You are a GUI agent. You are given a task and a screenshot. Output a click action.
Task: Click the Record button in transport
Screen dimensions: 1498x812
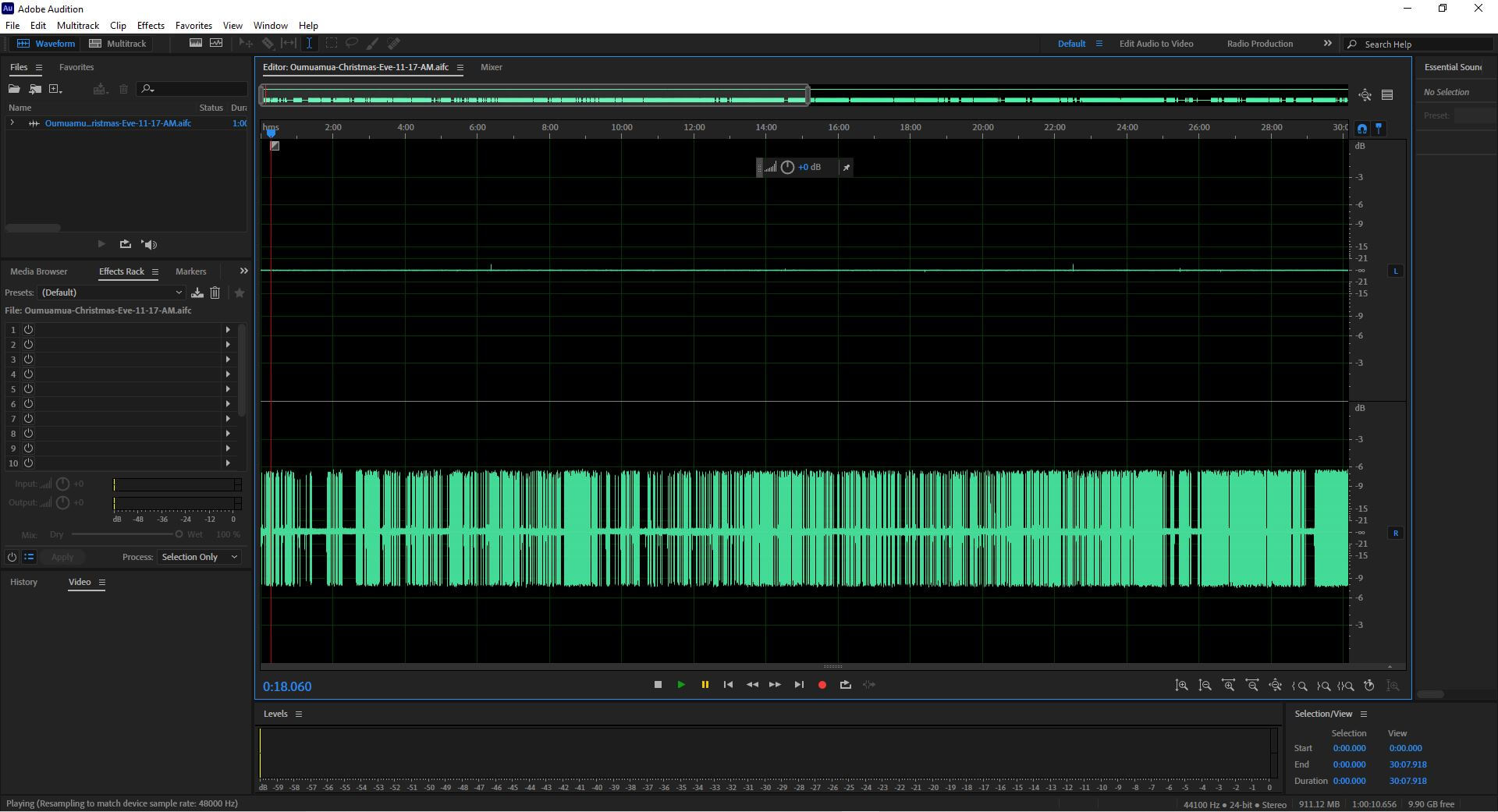(x=822, y=685)
